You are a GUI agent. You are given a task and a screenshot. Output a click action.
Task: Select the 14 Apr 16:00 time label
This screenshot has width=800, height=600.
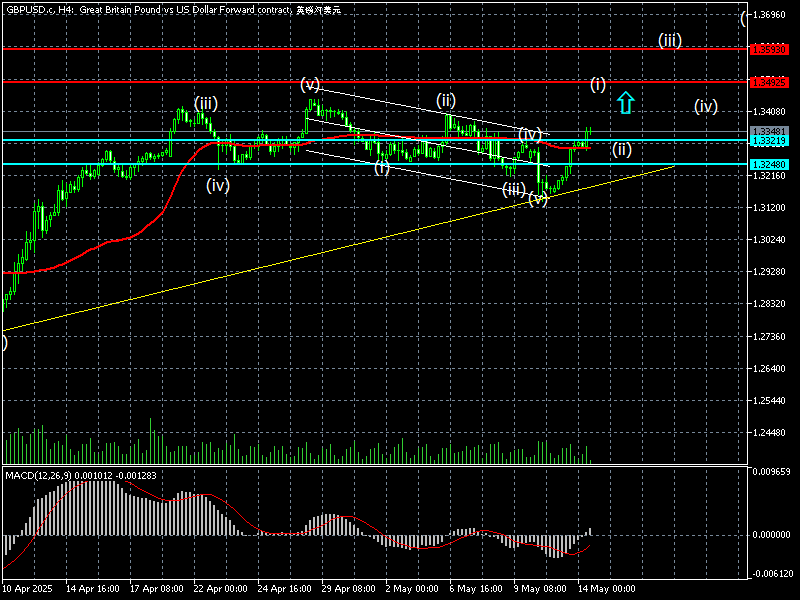93,589
